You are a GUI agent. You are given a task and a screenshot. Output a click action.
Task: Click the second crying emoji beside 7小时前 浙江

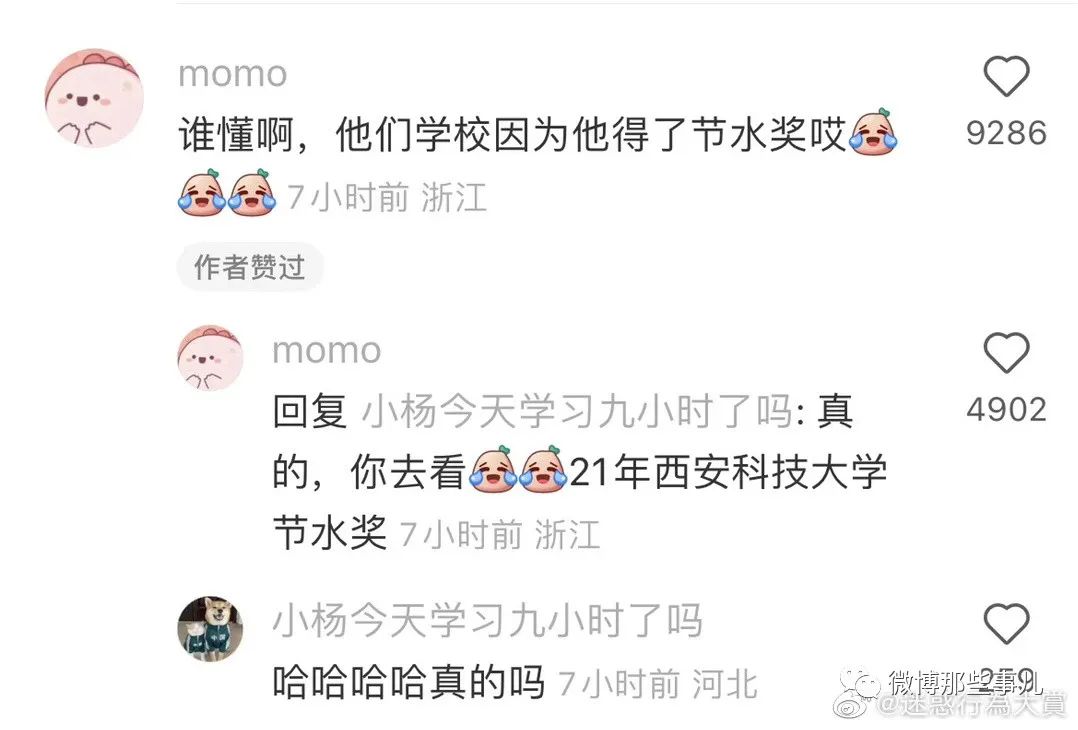[252, 193]
